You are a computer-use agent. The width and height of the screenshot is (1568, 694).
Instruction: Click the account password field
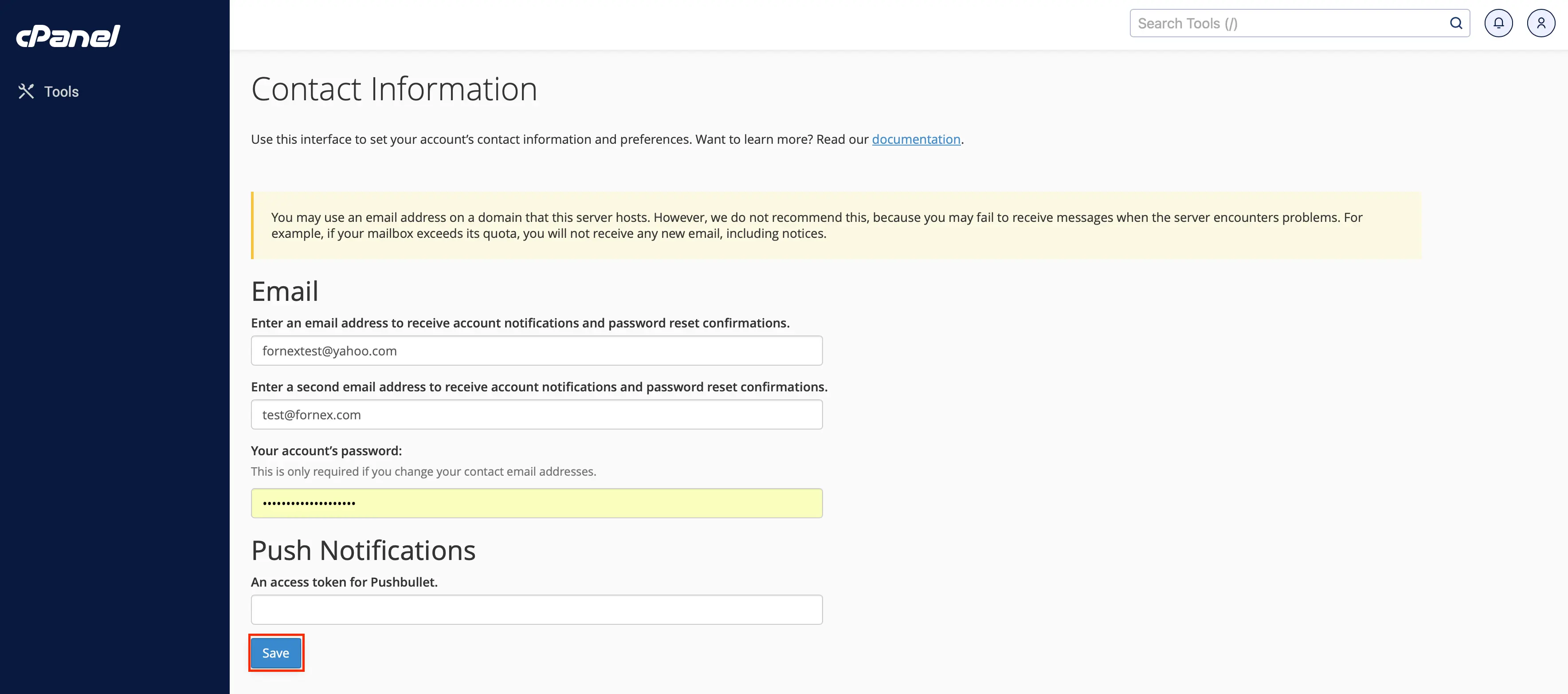[536, 503]
